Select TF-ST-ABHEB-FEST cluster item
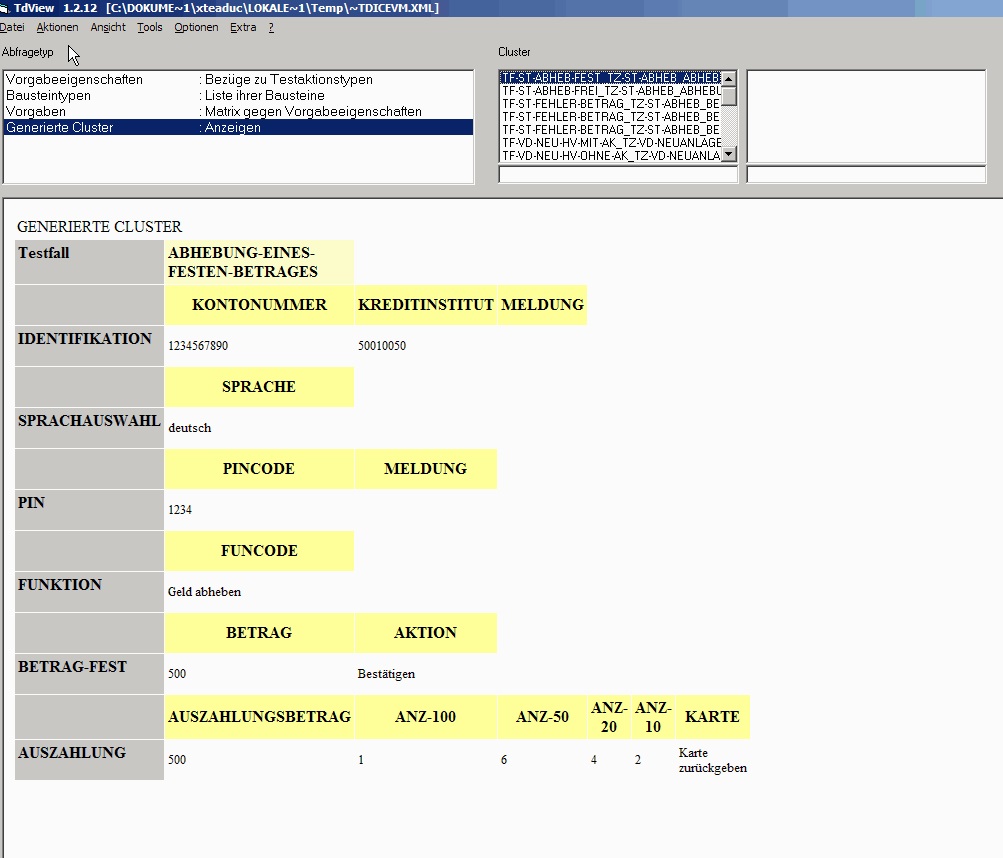This screenshot has width=1003, height=858. [610, 77]
